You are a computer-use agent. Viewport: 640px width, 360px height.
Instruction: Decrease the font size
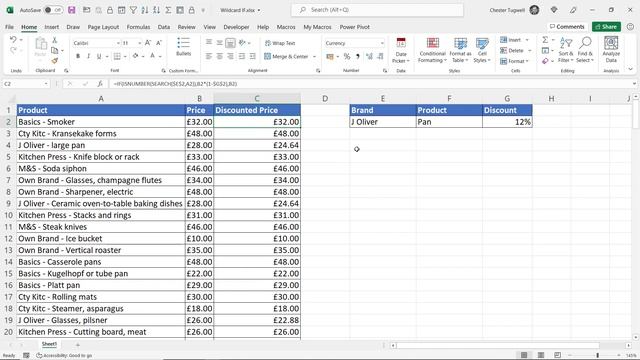coord(159,43)
